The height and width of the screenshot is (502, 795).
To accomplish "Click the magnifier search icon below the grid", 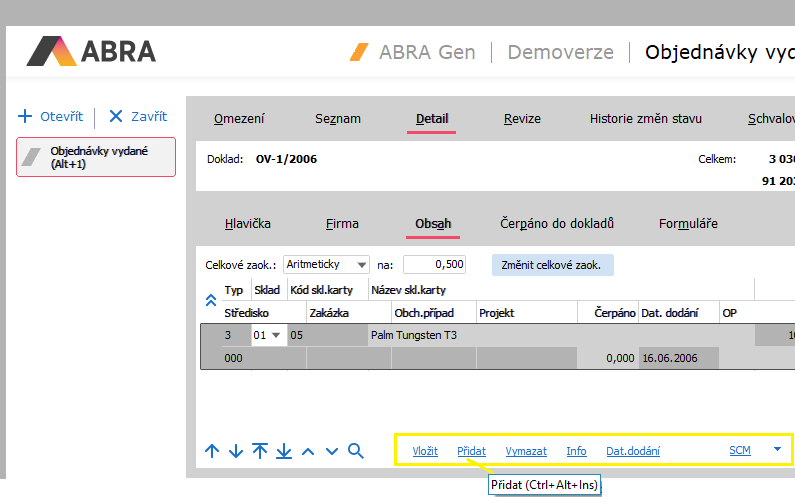I will [356, 451].
